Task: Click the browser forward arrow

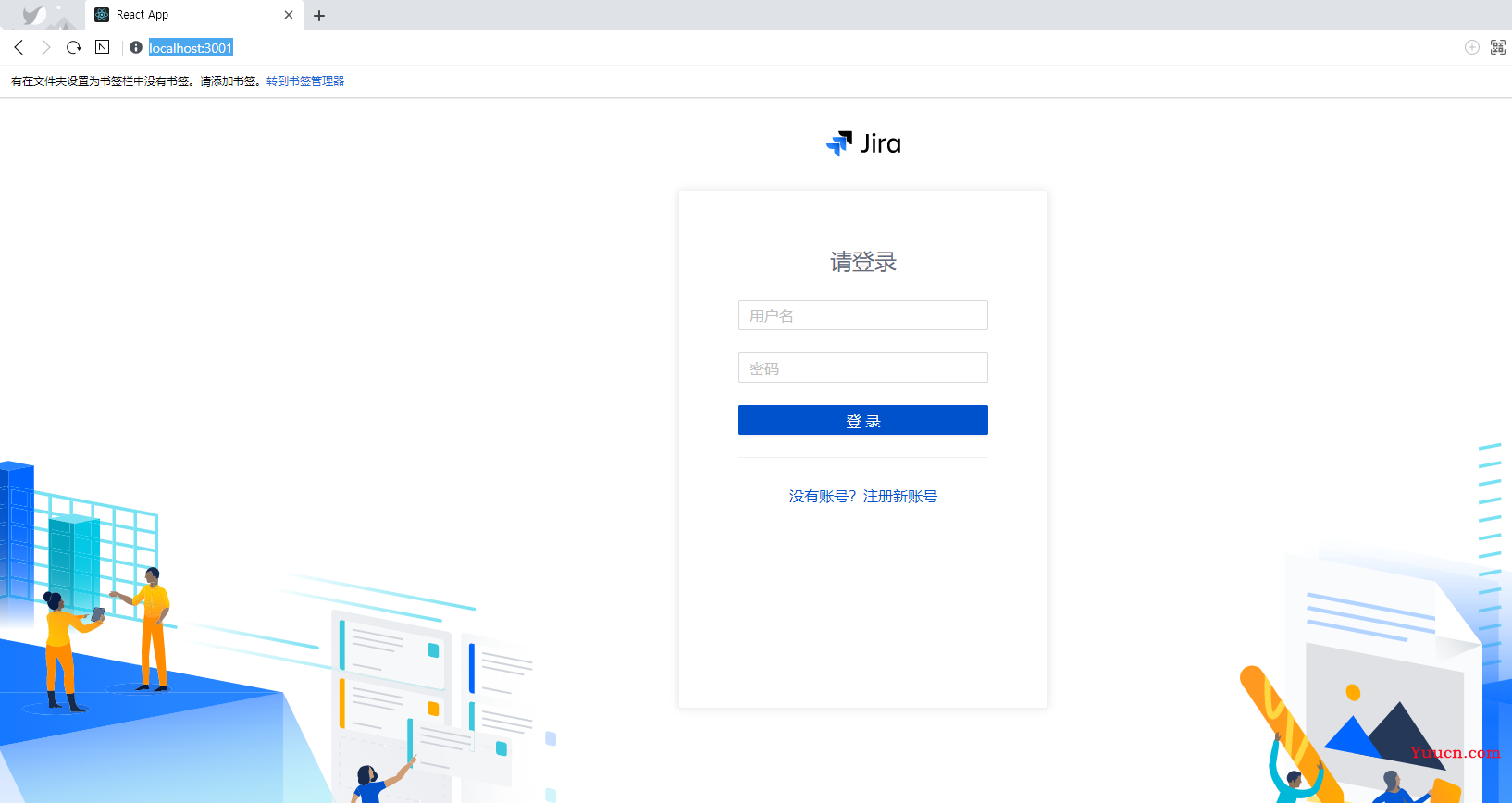Action: click(x=45, y=47)
